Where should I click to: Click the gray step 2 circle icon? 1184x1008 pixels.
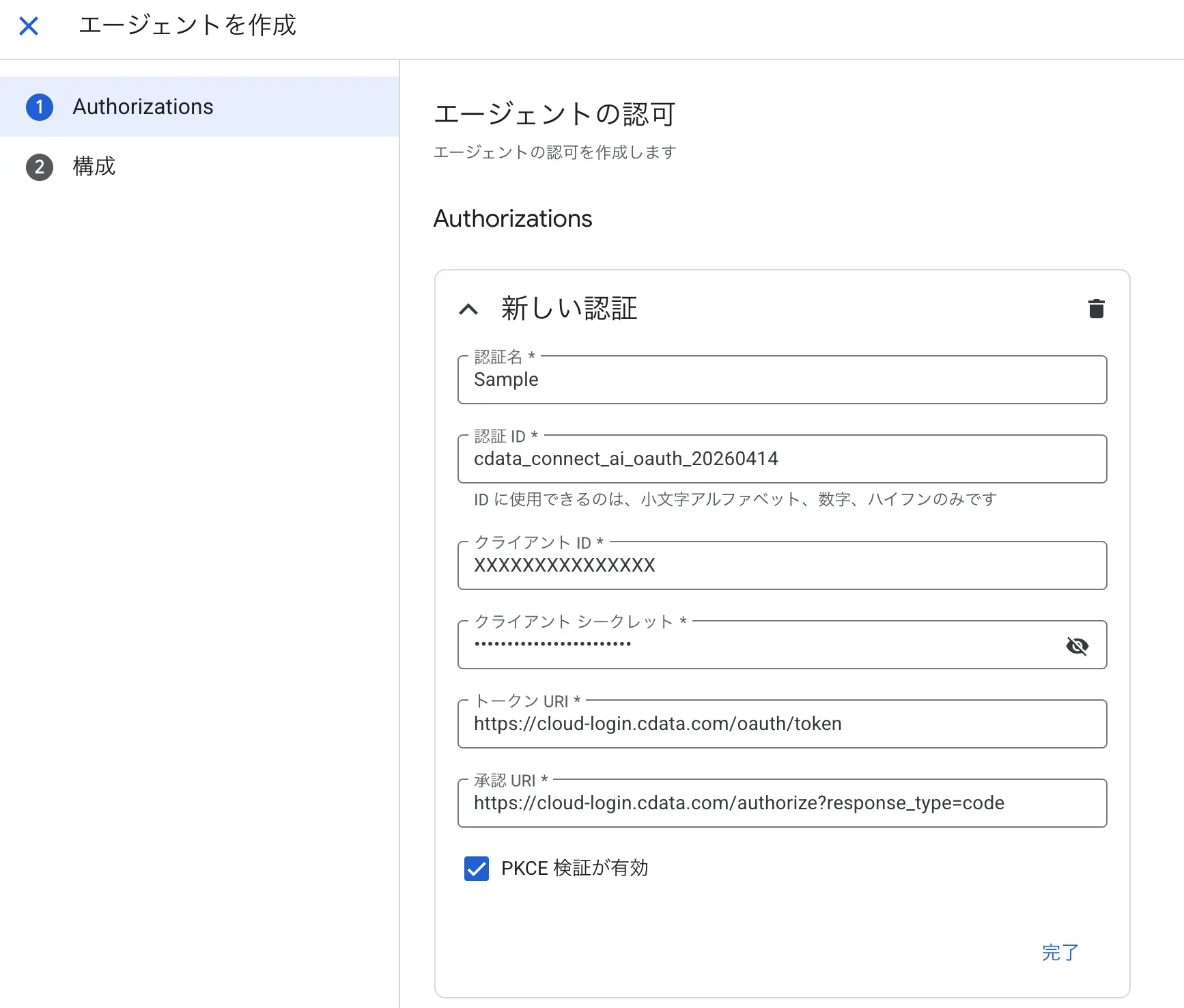point(40,167)
